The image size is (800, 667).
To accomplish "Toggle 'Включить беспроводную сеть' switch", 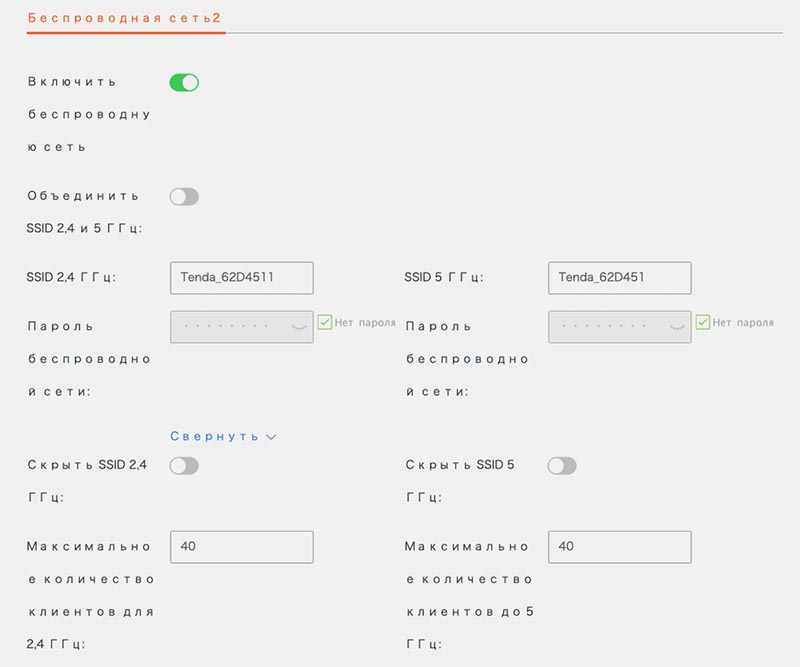I will pyautogui.click(x=184, y=82).
